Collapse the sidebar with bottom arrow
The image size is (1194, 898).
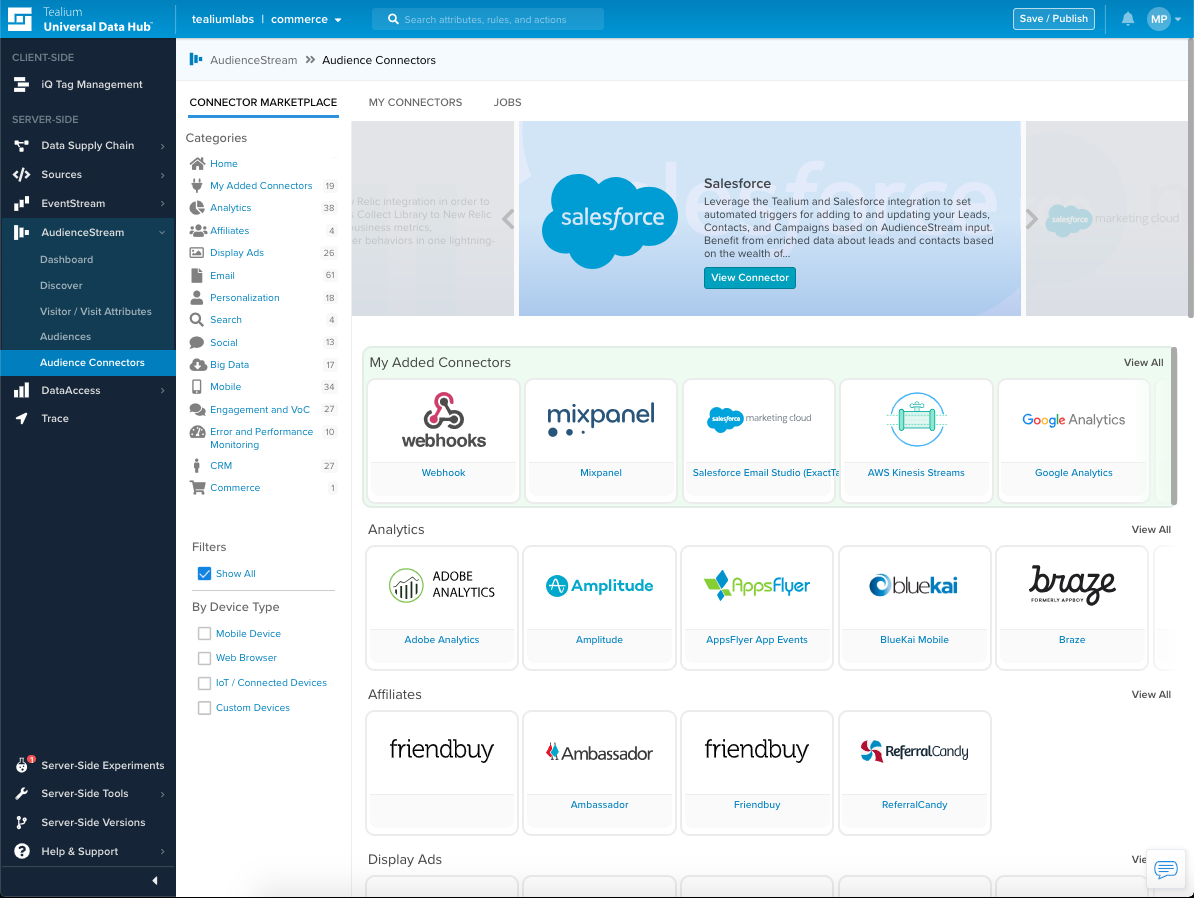(x=154, y=881)
